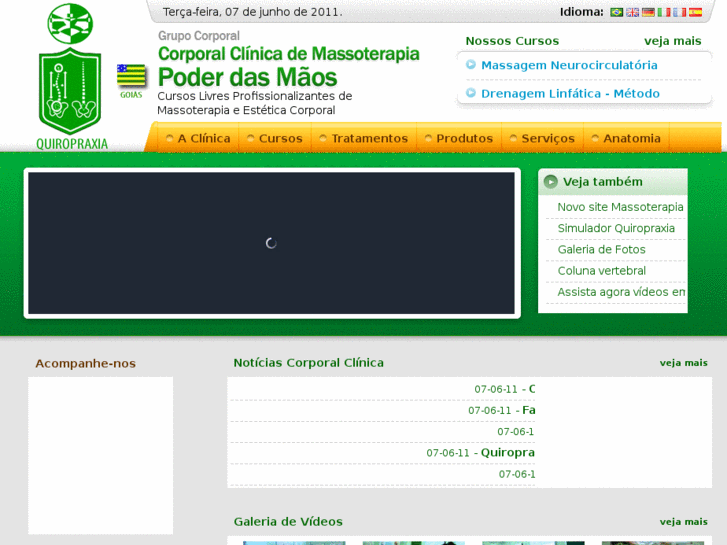Open the Massagem Neurocirculatória course link
The width and height of the screenshot is (727, 545).
click(569, 65)
